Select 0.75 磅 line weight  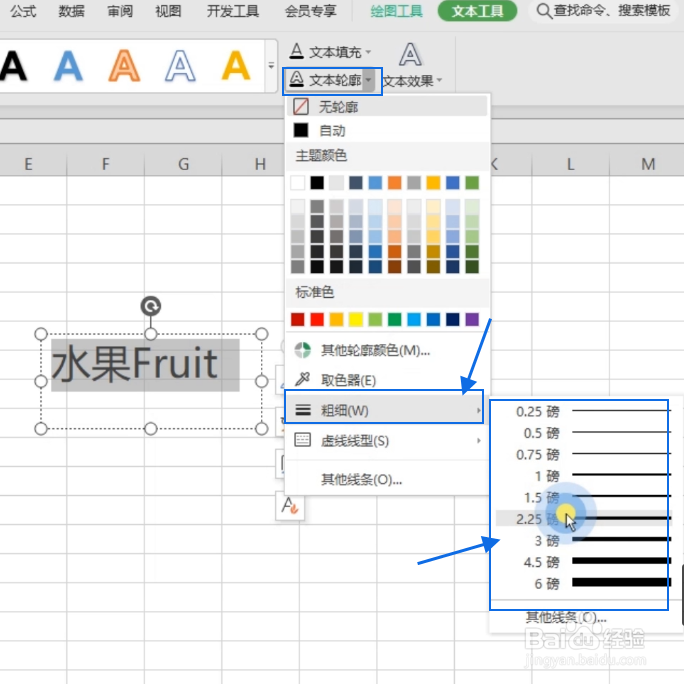click(x=583, y=454)
